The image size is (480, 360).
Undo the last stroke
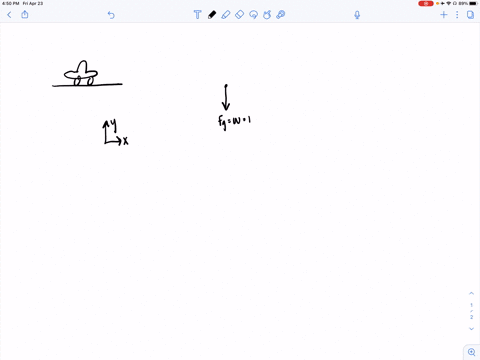point(111,15)
